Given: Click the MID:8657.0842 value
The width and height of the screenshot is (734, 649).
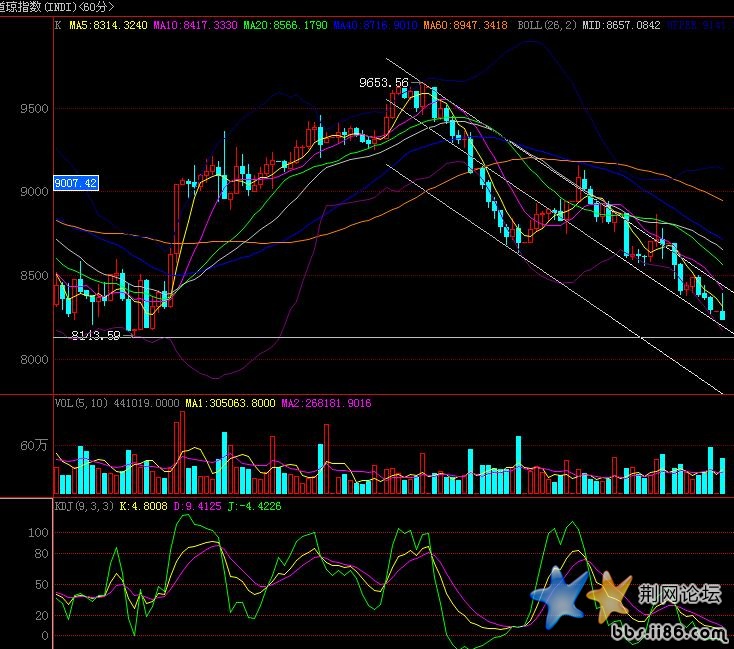Looking at the screenshot, I should [621, 25].
